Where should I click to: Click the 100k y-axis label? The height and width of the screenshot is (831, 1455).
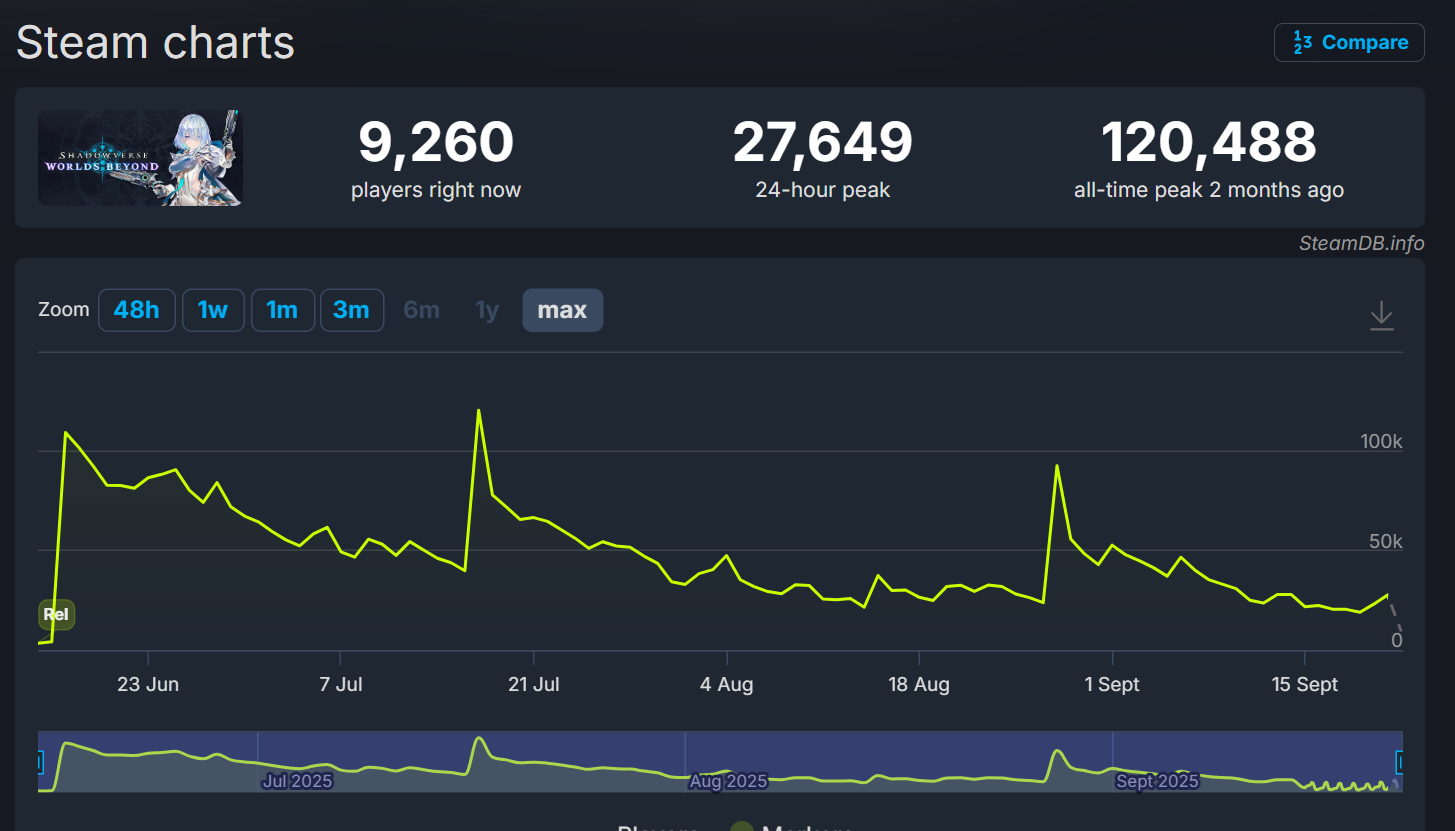(x=1381, y=442)
